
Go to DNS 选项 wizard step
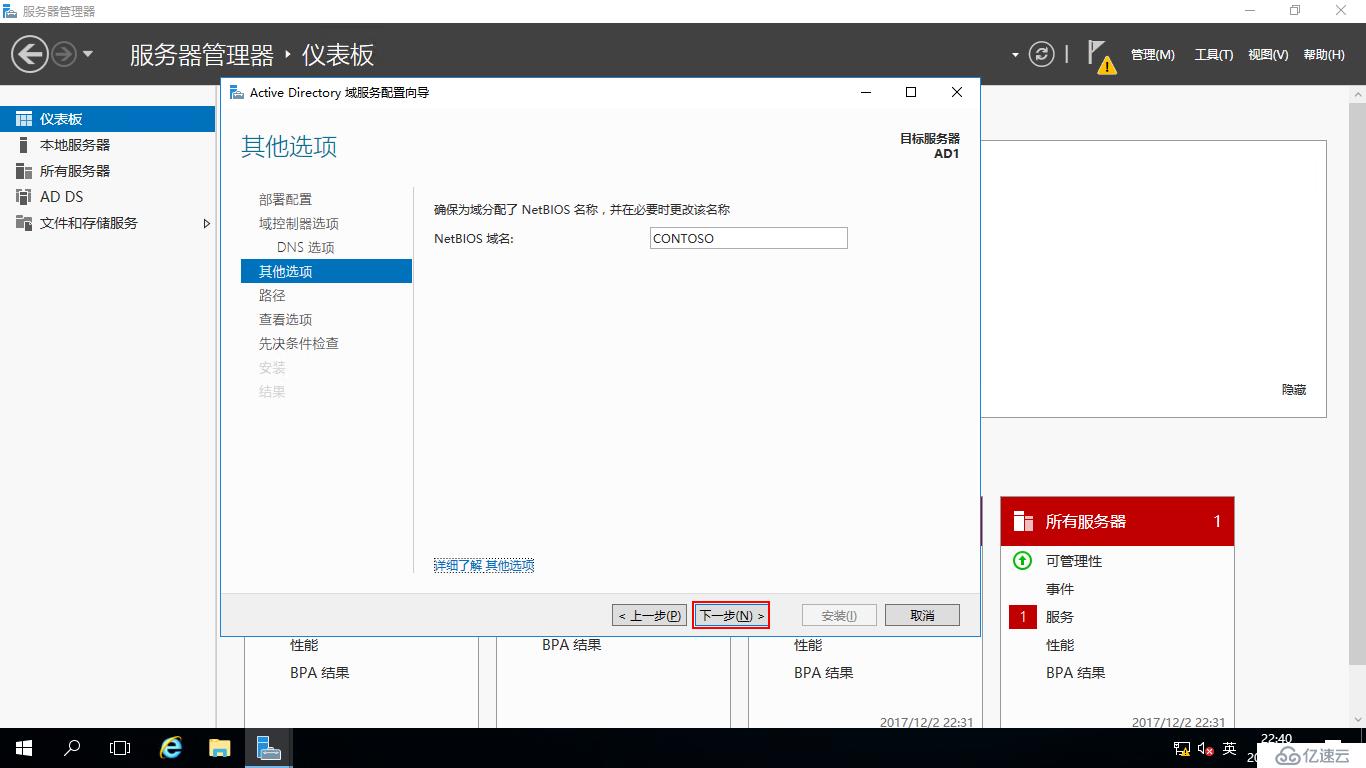(306, 247)
